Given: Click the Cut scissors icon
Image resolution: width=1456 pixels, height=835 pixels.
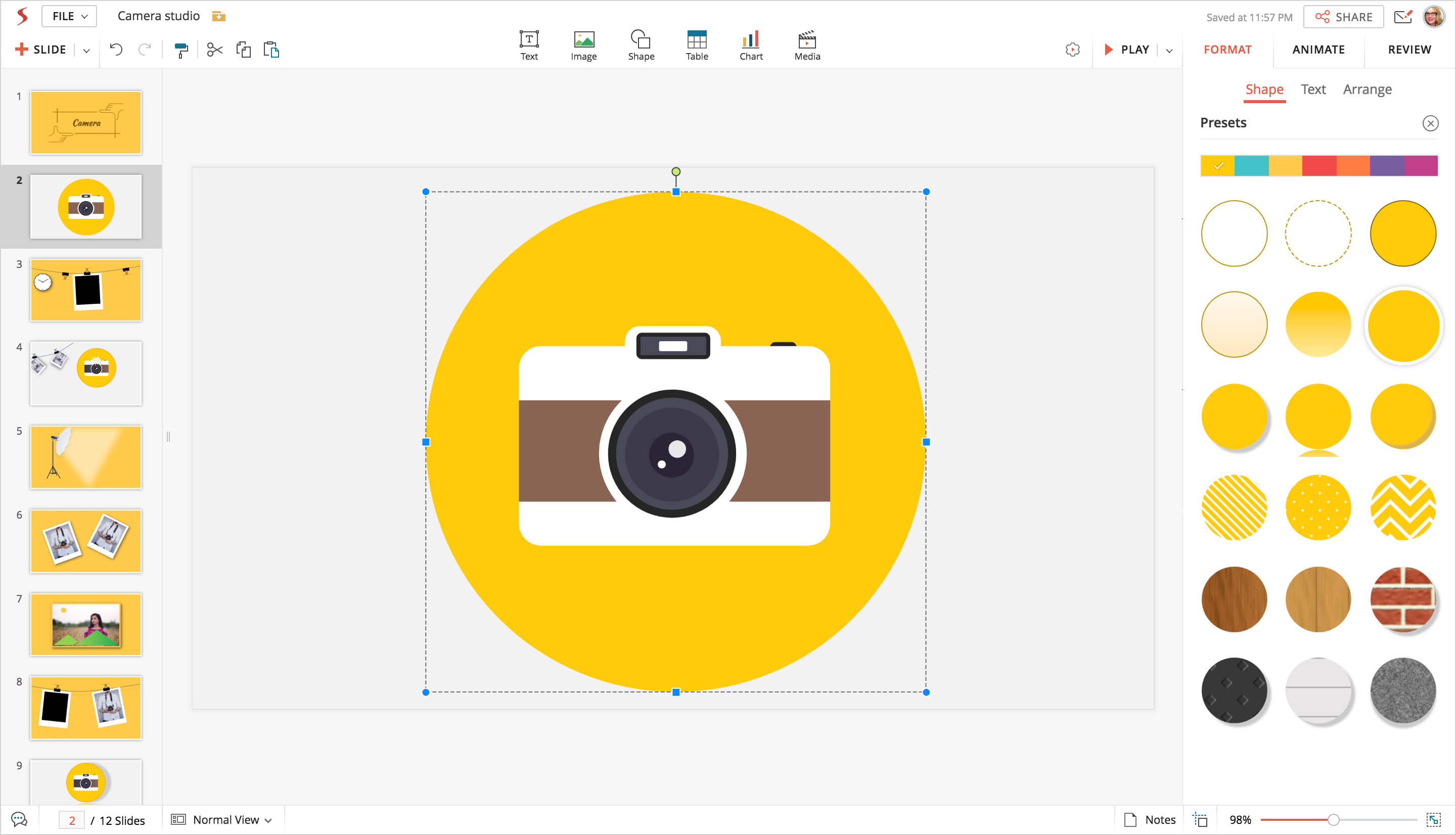Looking at the screenshot, I should (x=214, y=50).
